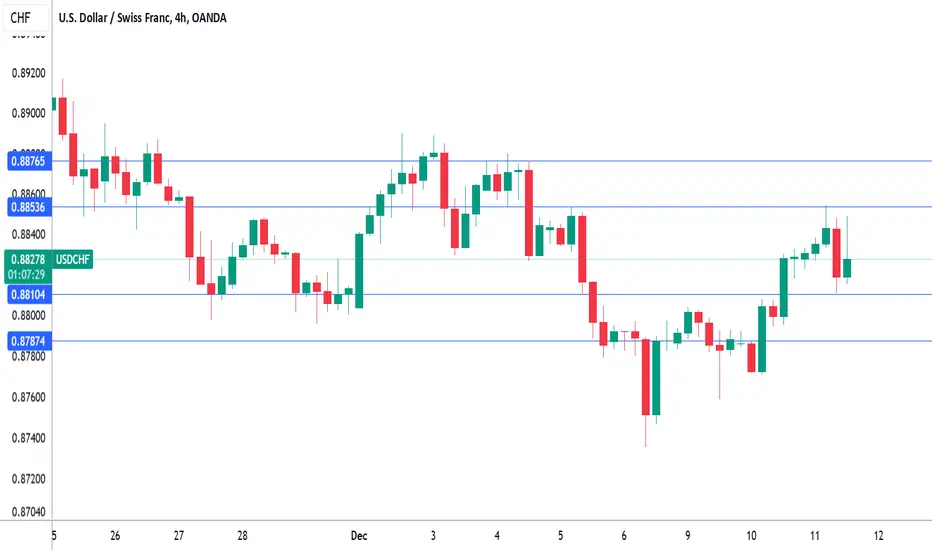Click the horizontal line at 0.87874

tap(492, 341)
